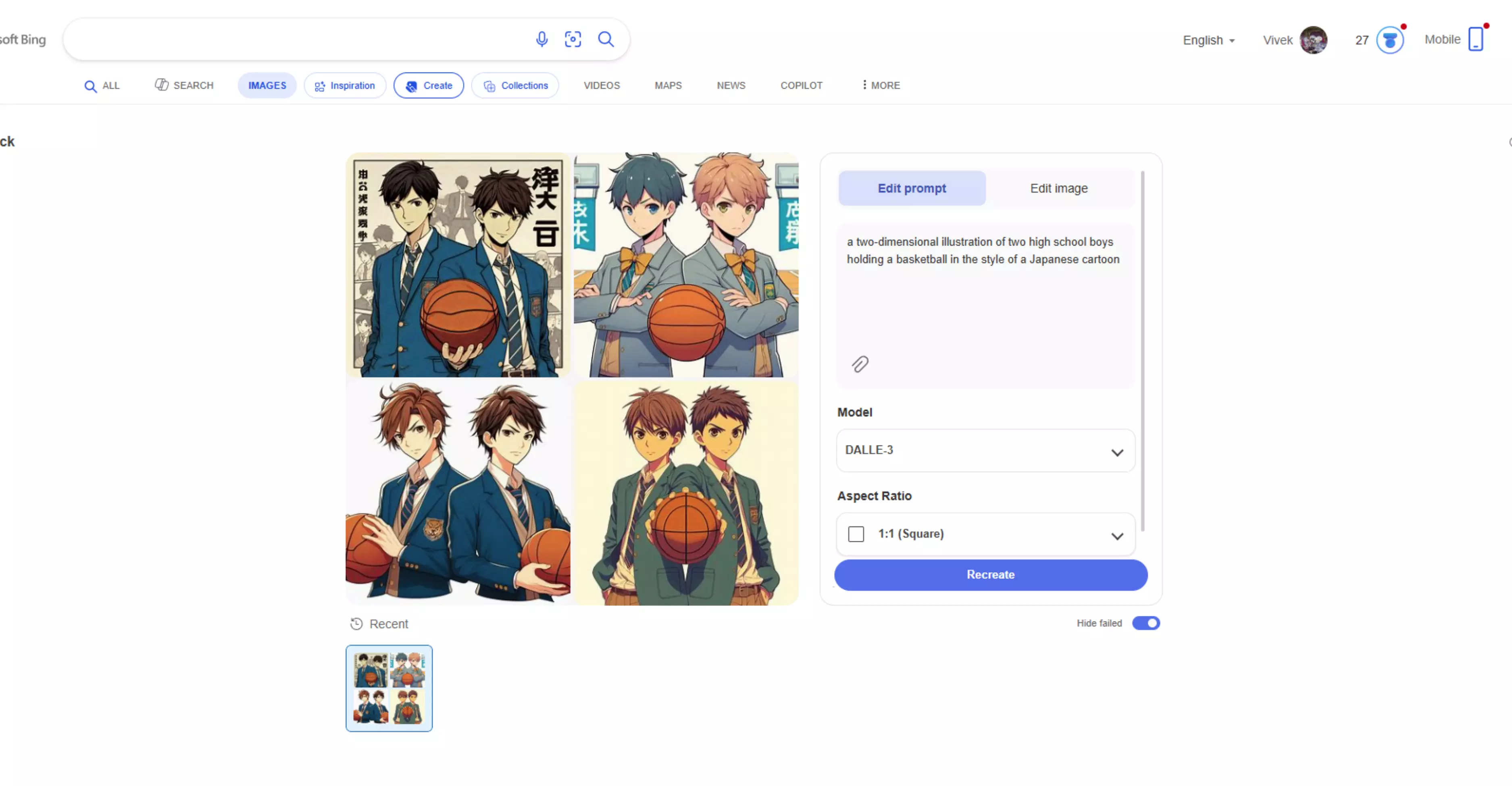Select the Edit prompt tab
This screenshot has width=1512, height=786.
(912, 188)
